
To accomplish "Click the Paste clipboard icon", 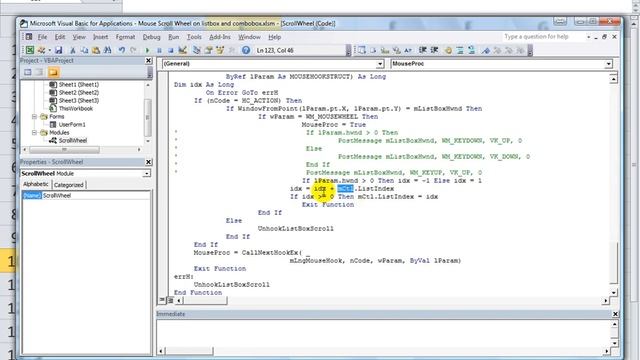I will [96, 50].
